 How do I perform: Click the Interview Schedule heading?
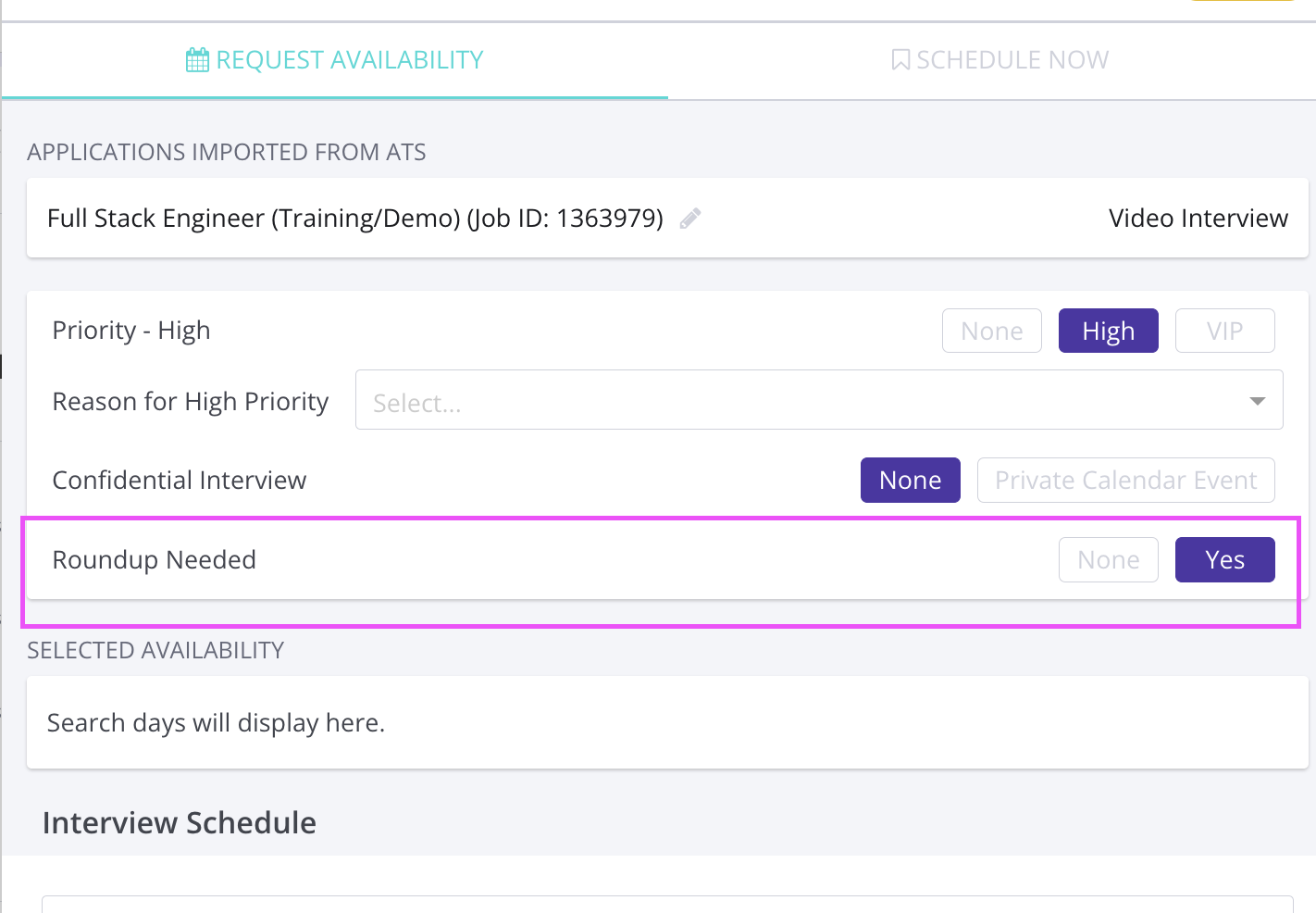coord(180,822)
